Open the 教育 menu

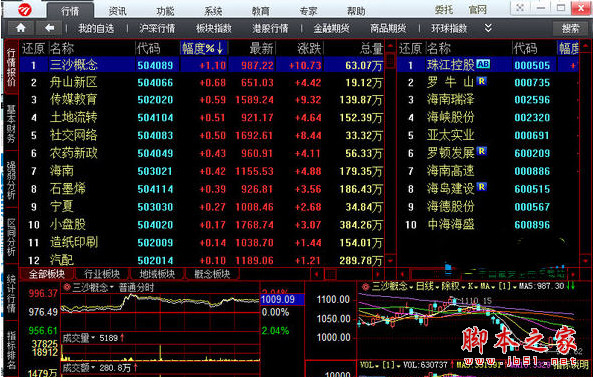[x=261, y=11]
